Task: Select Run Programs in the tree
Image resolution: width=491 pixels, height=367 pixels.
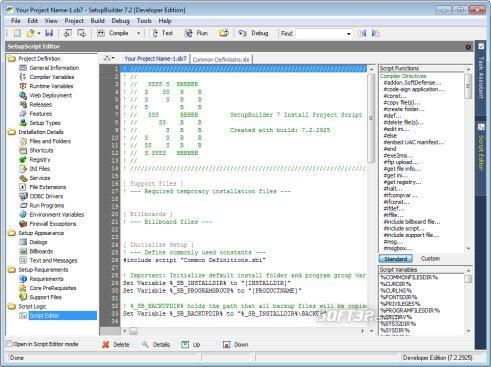Action: pyautogui.click(x=47, y=205)
